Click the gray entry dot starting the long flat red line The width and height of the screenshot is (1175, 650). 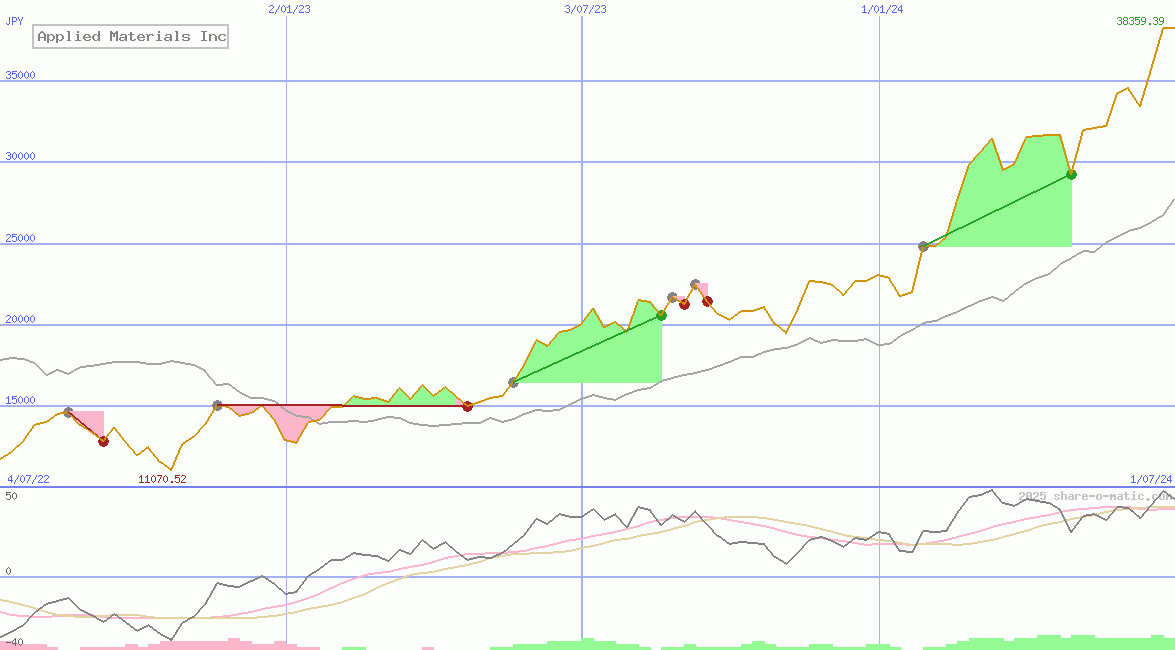(x=217, y=406)
